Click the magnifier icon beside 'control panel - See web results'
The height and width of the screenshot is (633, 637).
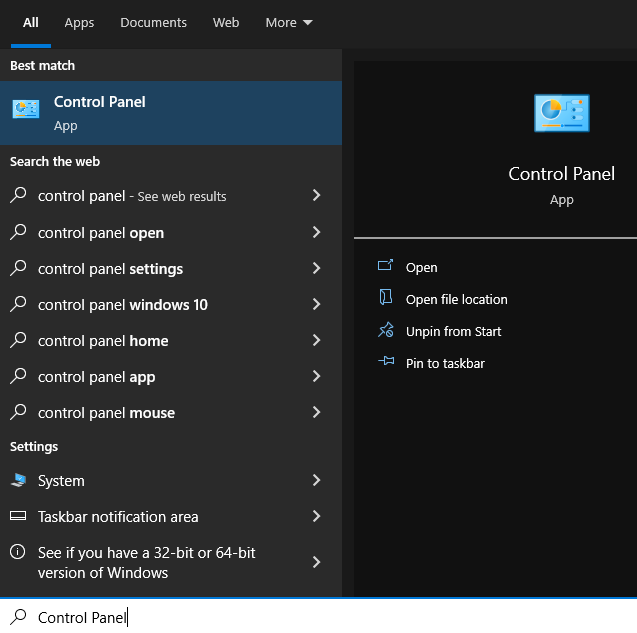click(18, 195)
